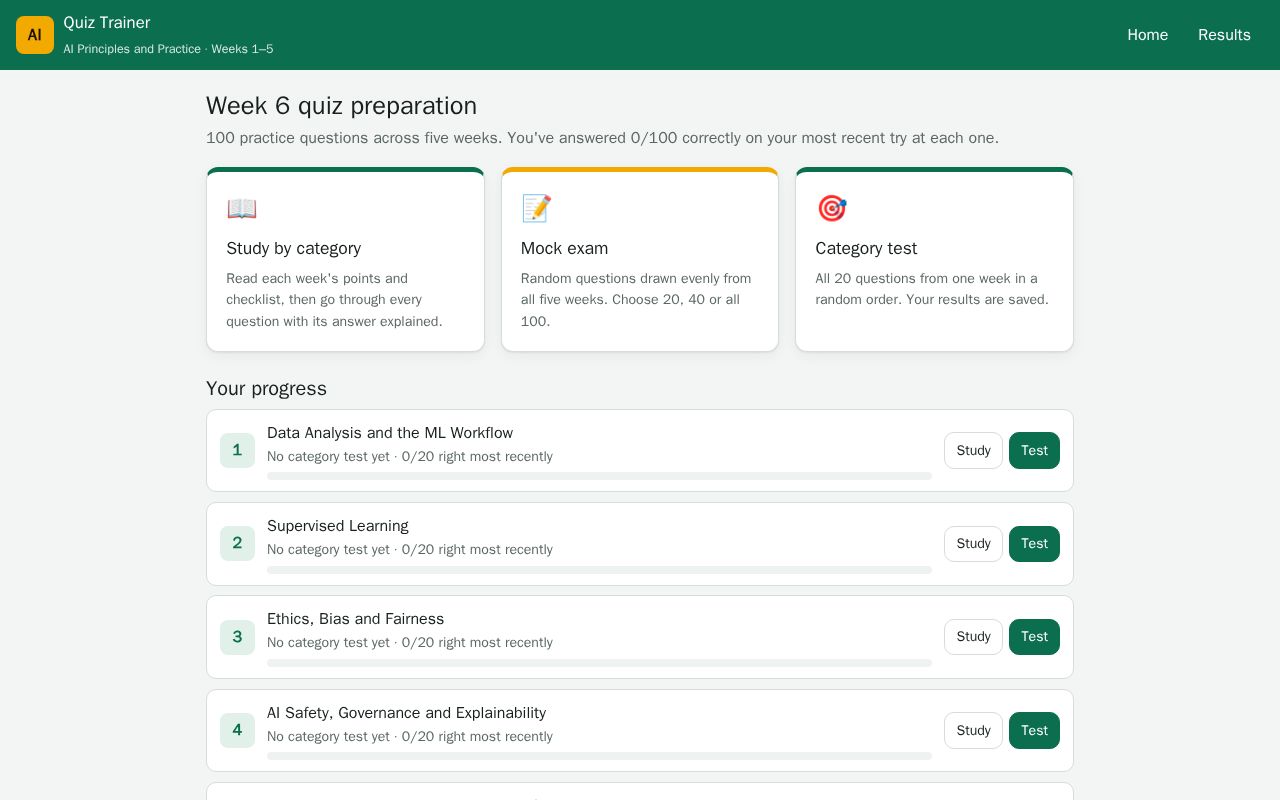Click week number 3 badge

point(237,637)
